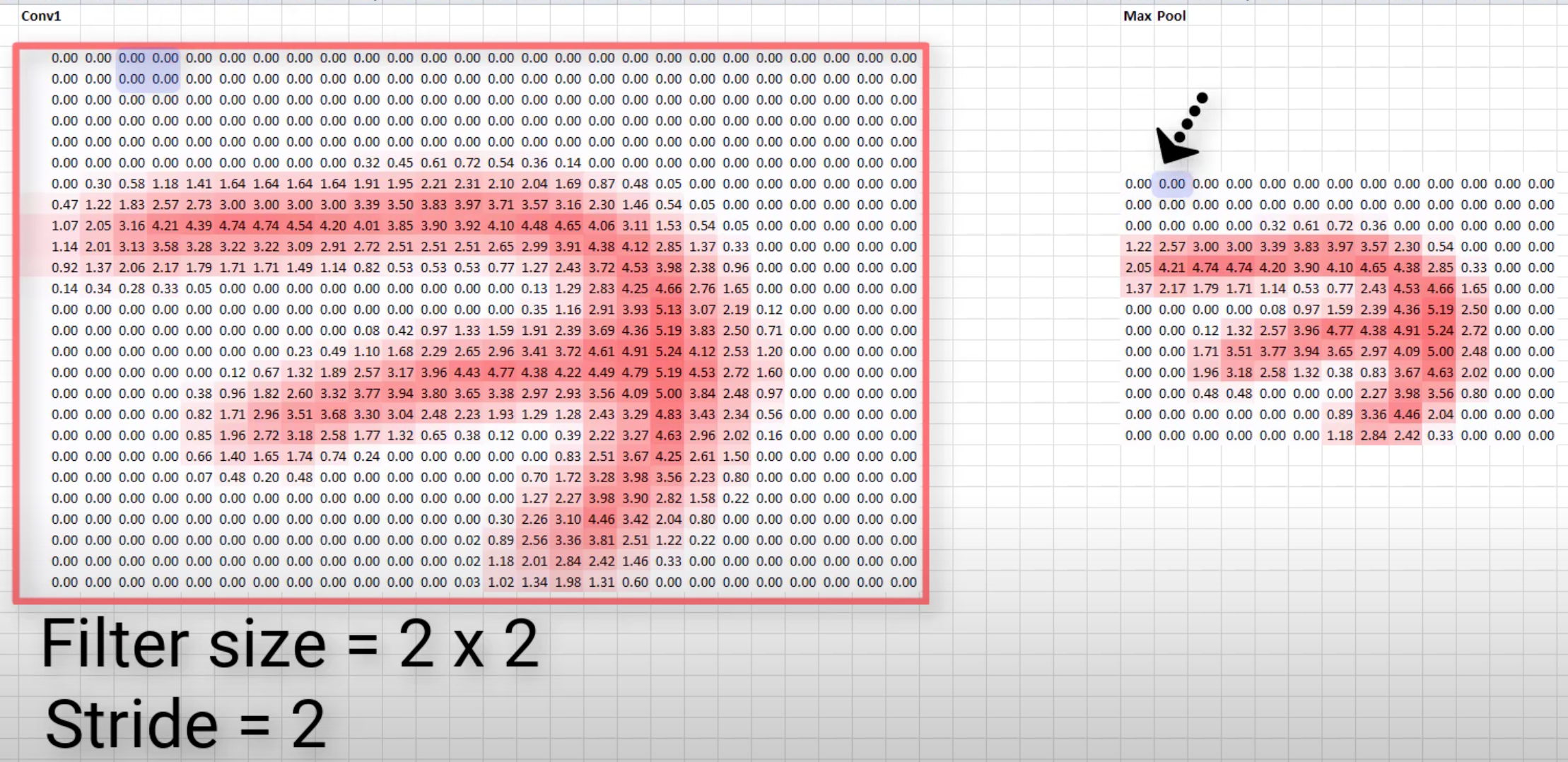Click the 1.07 cell in Conv1

coord(64,225)
